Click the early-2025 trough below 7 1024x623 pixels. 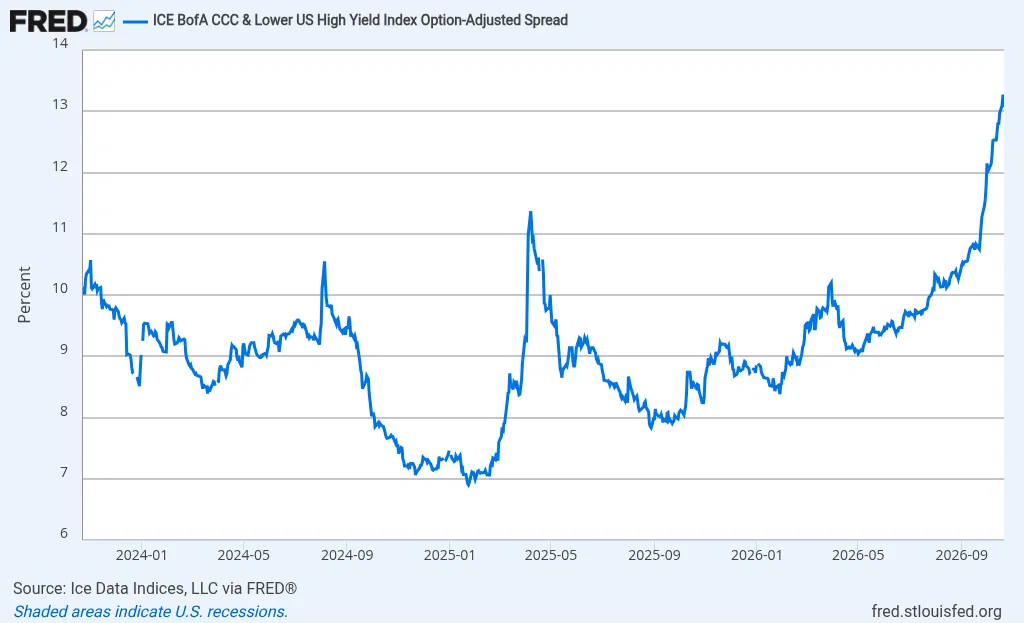468,484
